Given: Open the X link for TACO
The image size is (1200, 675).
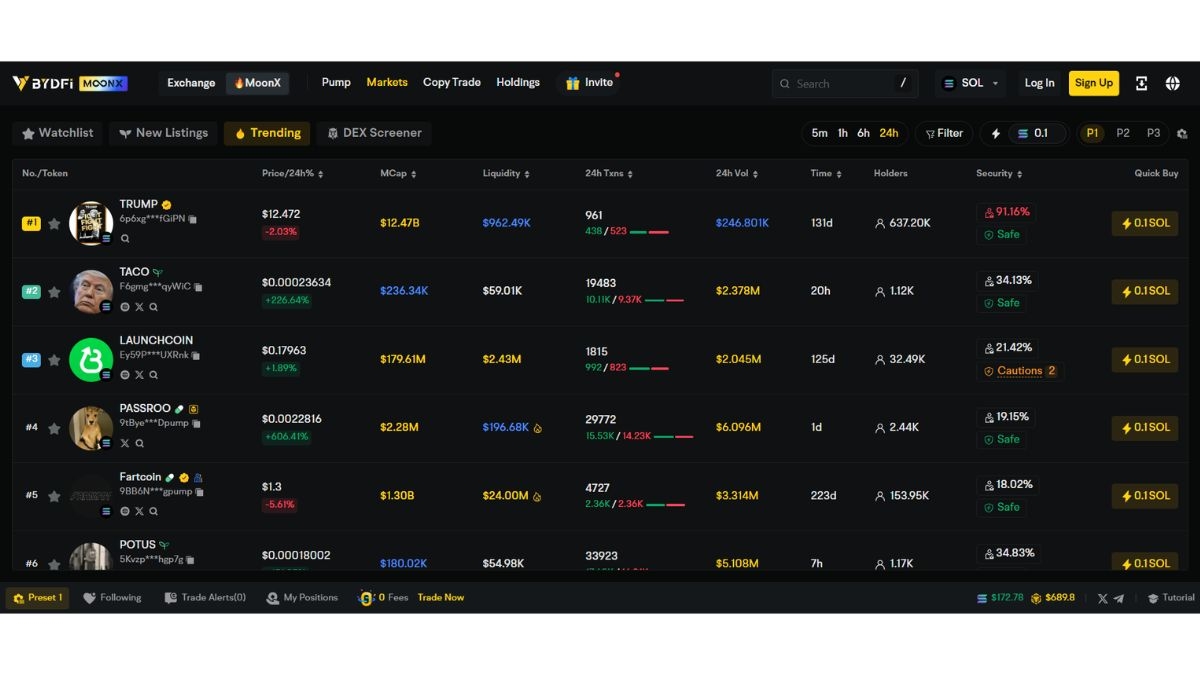Looking at the screenshot, I should point(139,307).
